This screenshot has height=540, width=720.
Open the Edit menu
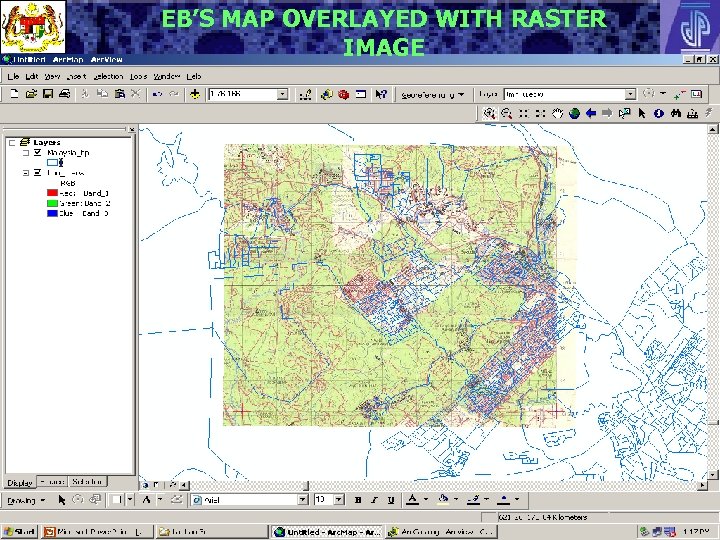click(32, 76)
